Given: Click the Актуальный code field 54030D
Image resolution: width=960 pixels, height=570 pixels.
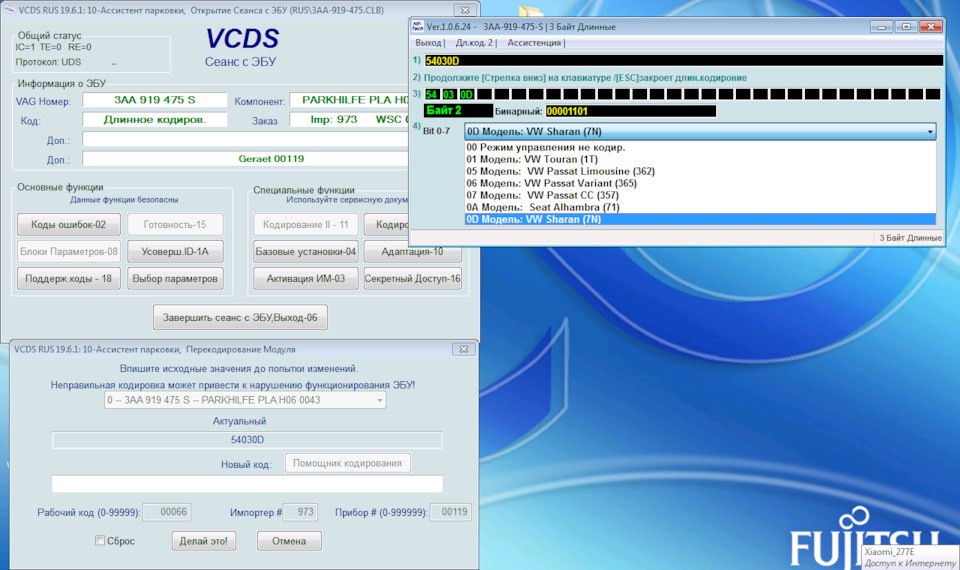Looking at the screenshot, I should tap(247, 440).
